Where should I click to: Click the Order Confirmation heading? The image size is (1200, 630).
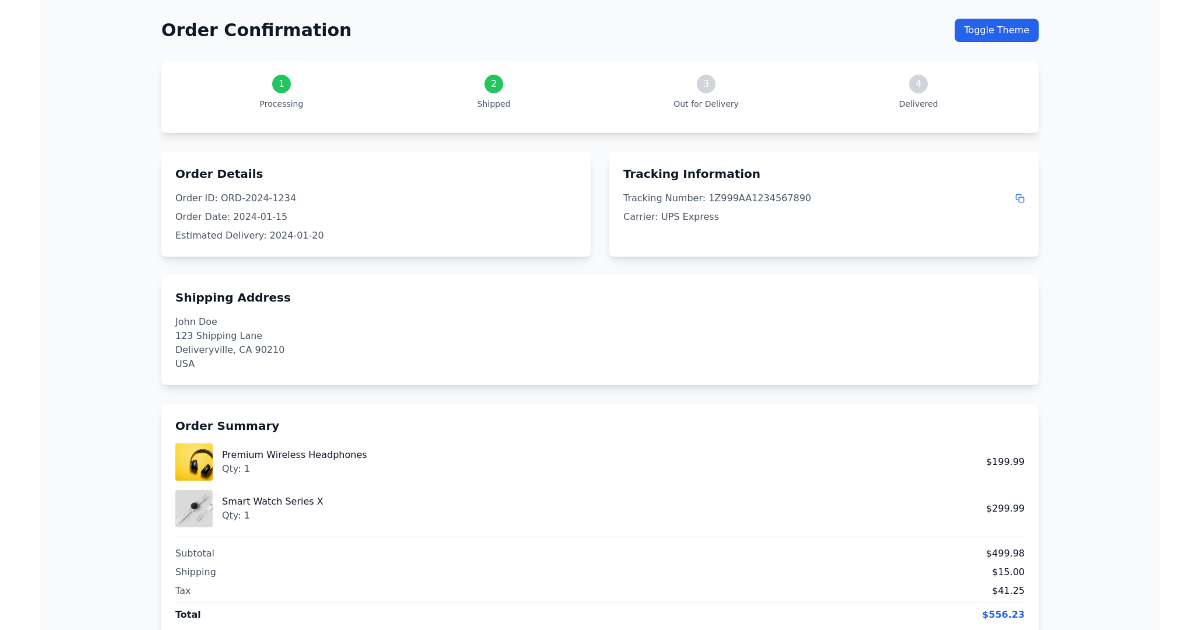coord(256,30)
